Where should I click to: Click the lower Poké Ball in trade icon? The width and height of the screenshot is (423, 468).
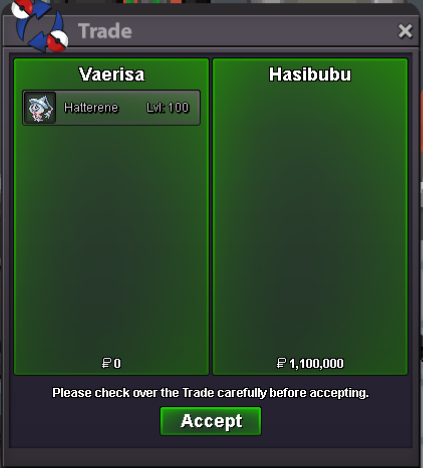pyautogui.click(x=57, y=41)
